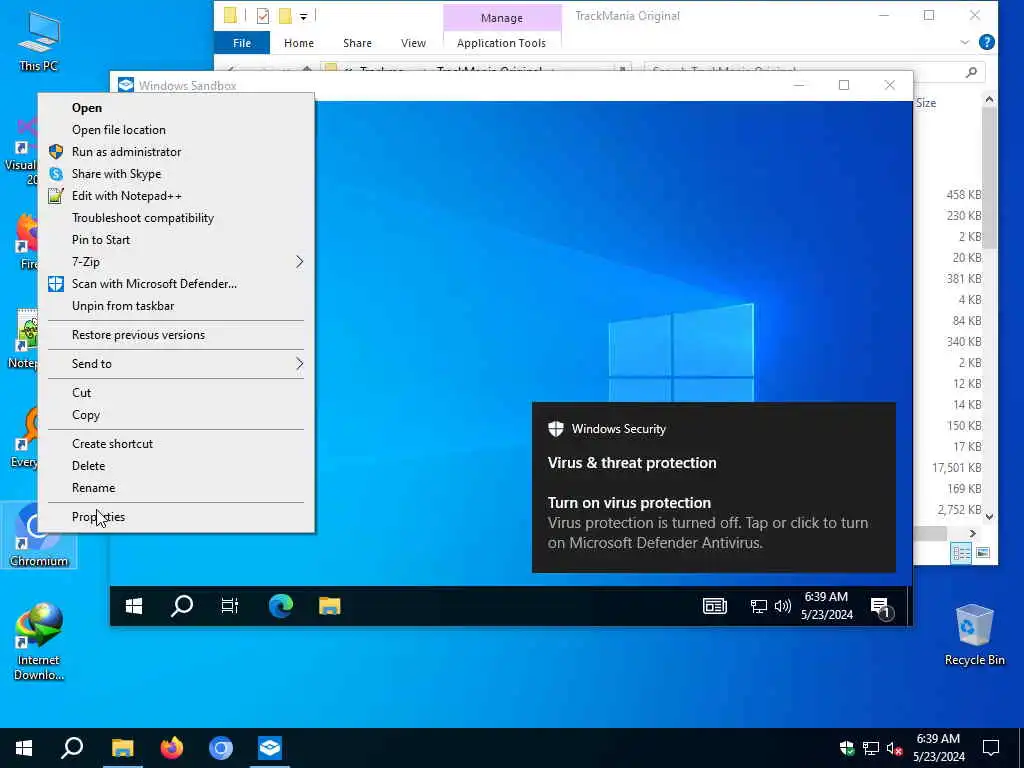Click the Windows Security tray icon

847,748
